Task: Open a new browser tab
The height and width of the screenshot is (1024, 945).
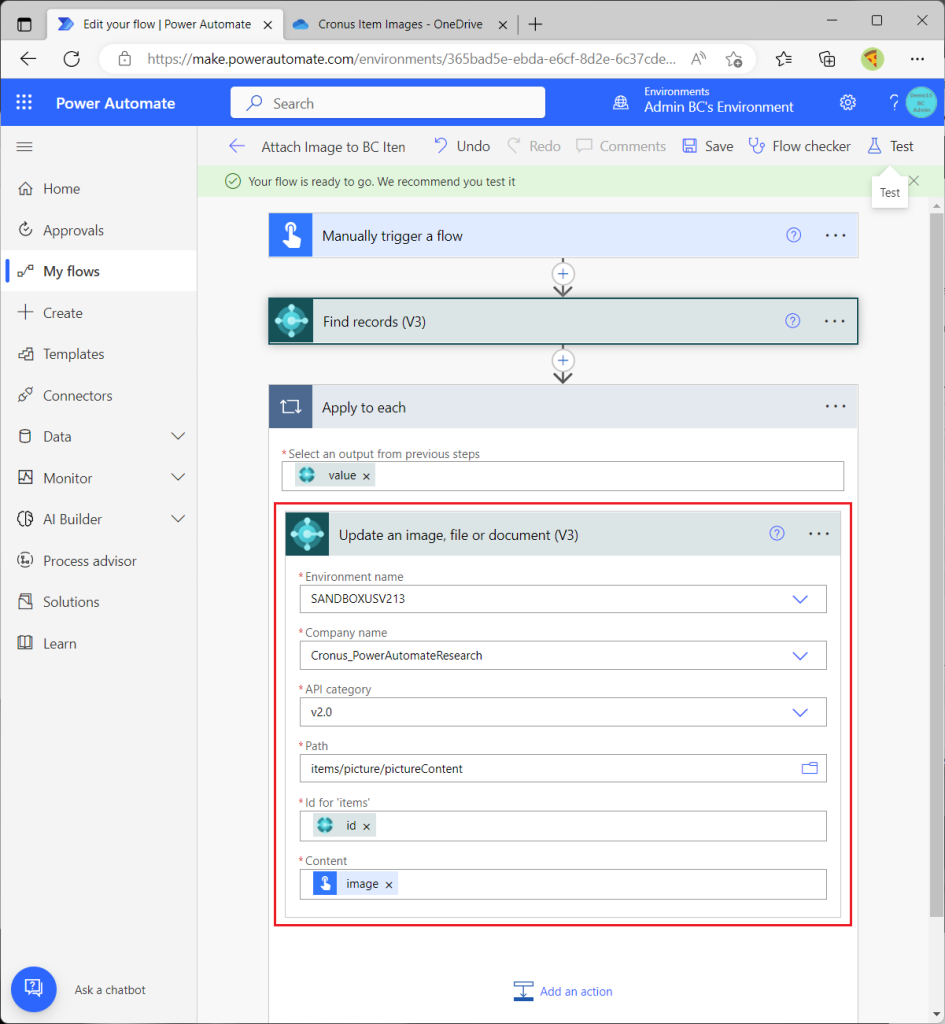Action: point(536,25)
